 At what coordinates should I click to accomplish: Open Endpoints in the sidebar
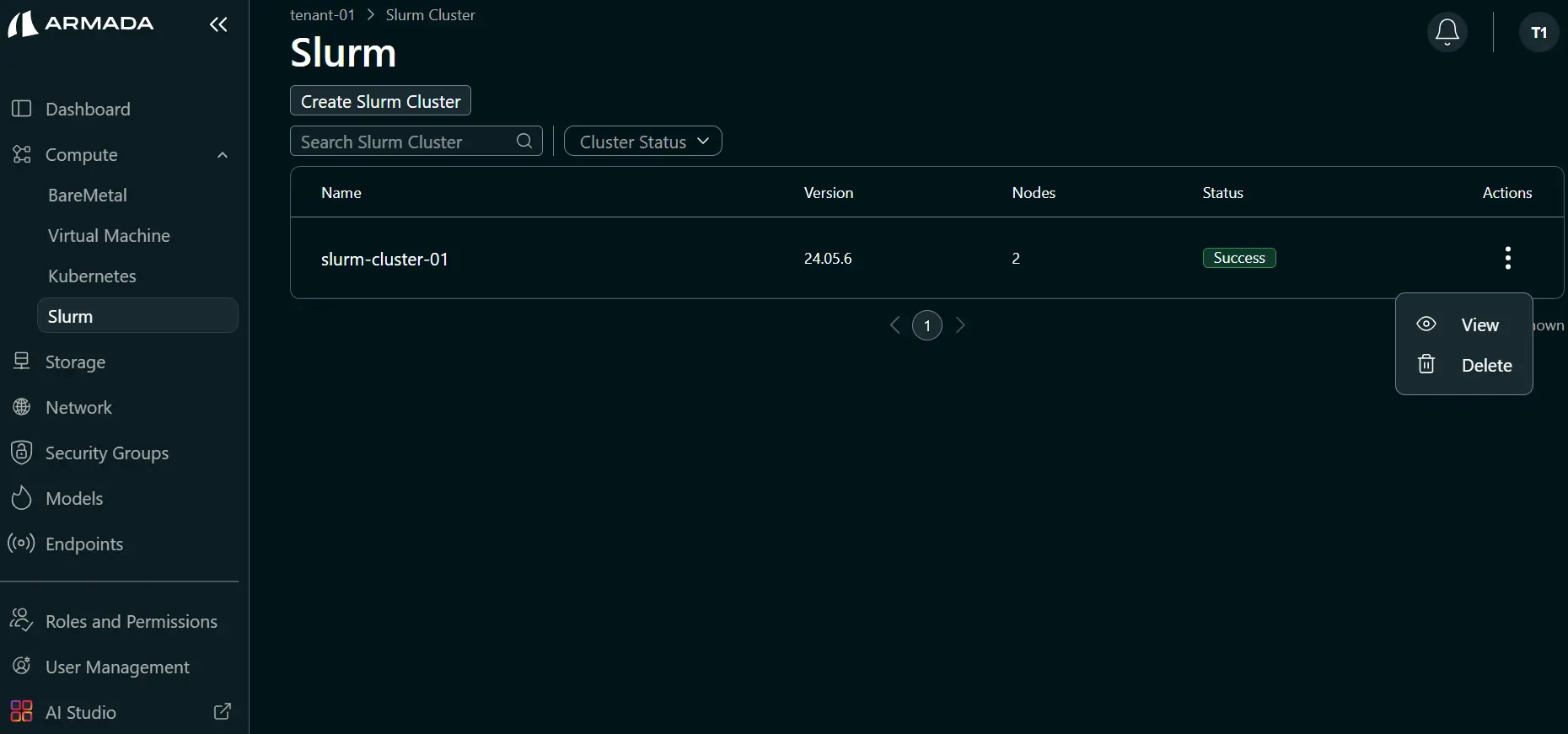click(x=84, y=544)
